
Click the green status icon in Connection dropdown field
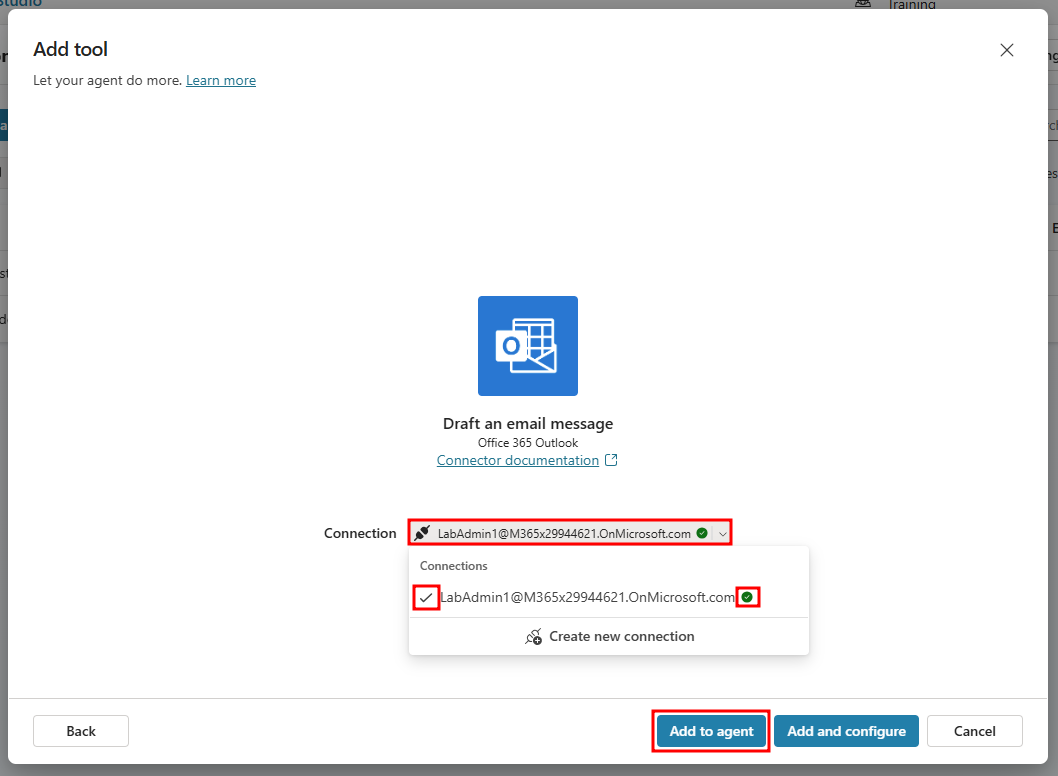click(702, 533)
